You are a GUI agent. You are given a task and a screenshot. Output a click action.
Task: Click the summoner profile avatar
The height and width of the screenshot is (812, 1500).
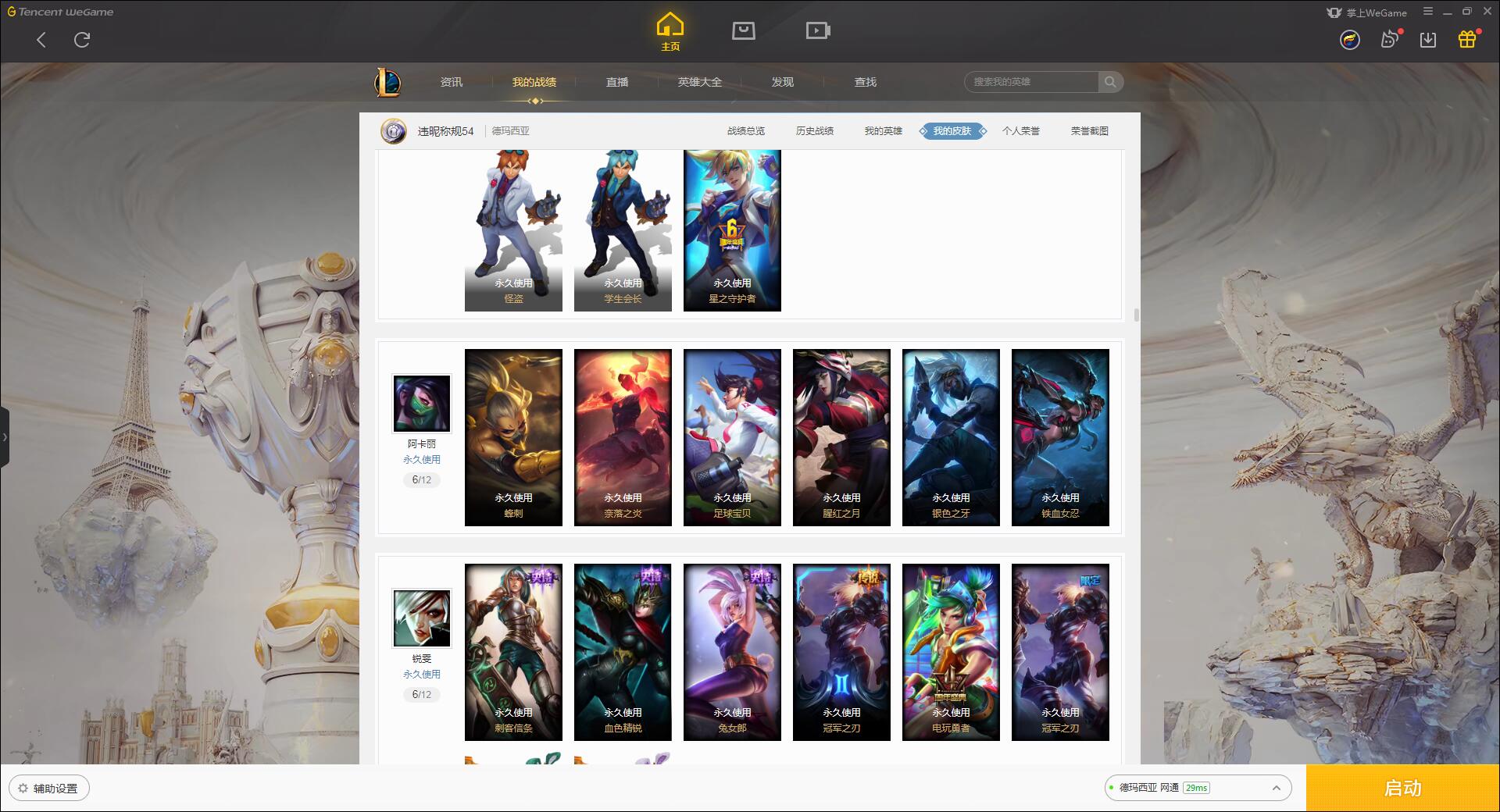(x=394, y=131)
